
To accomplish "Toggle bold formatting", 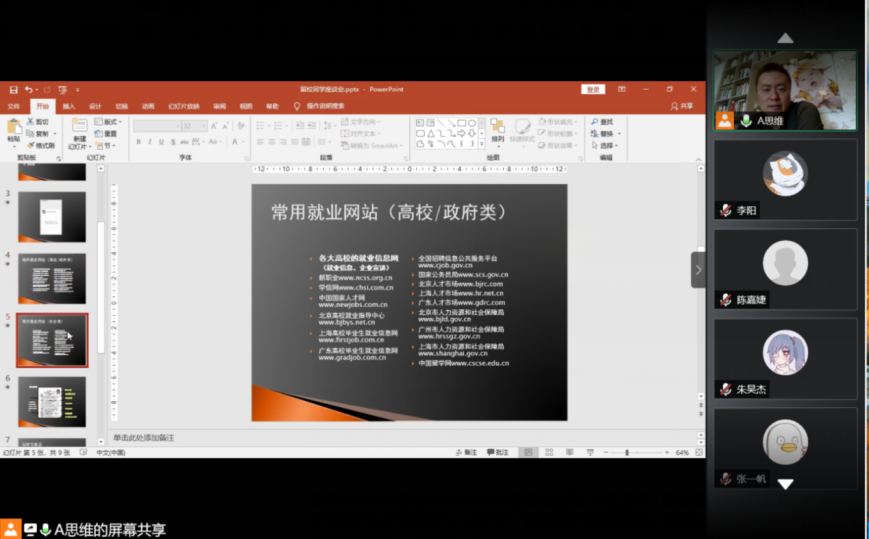I will click(x=139, y=142).
